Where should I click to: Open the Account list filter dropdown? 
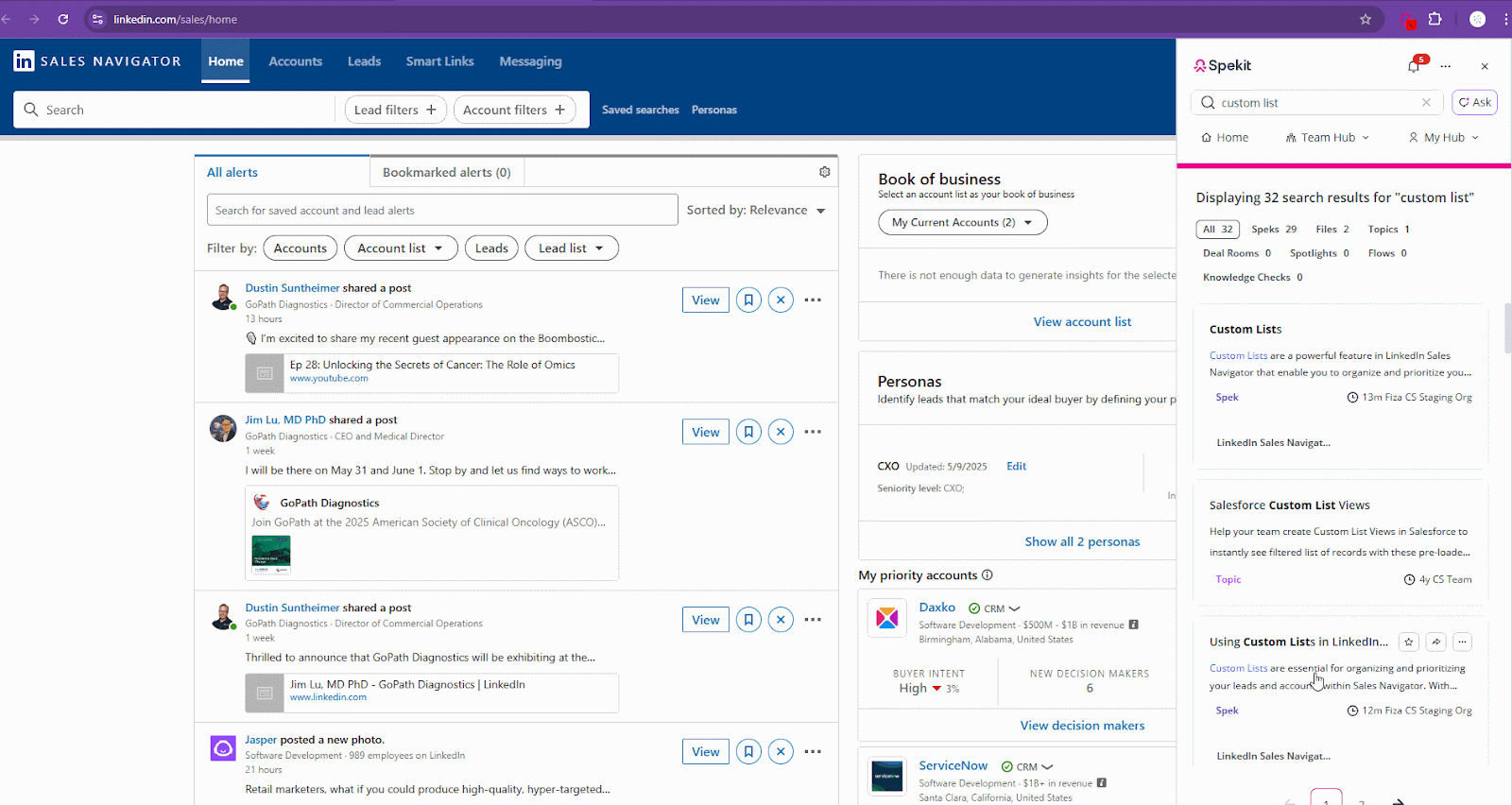(x=401, y=248)
